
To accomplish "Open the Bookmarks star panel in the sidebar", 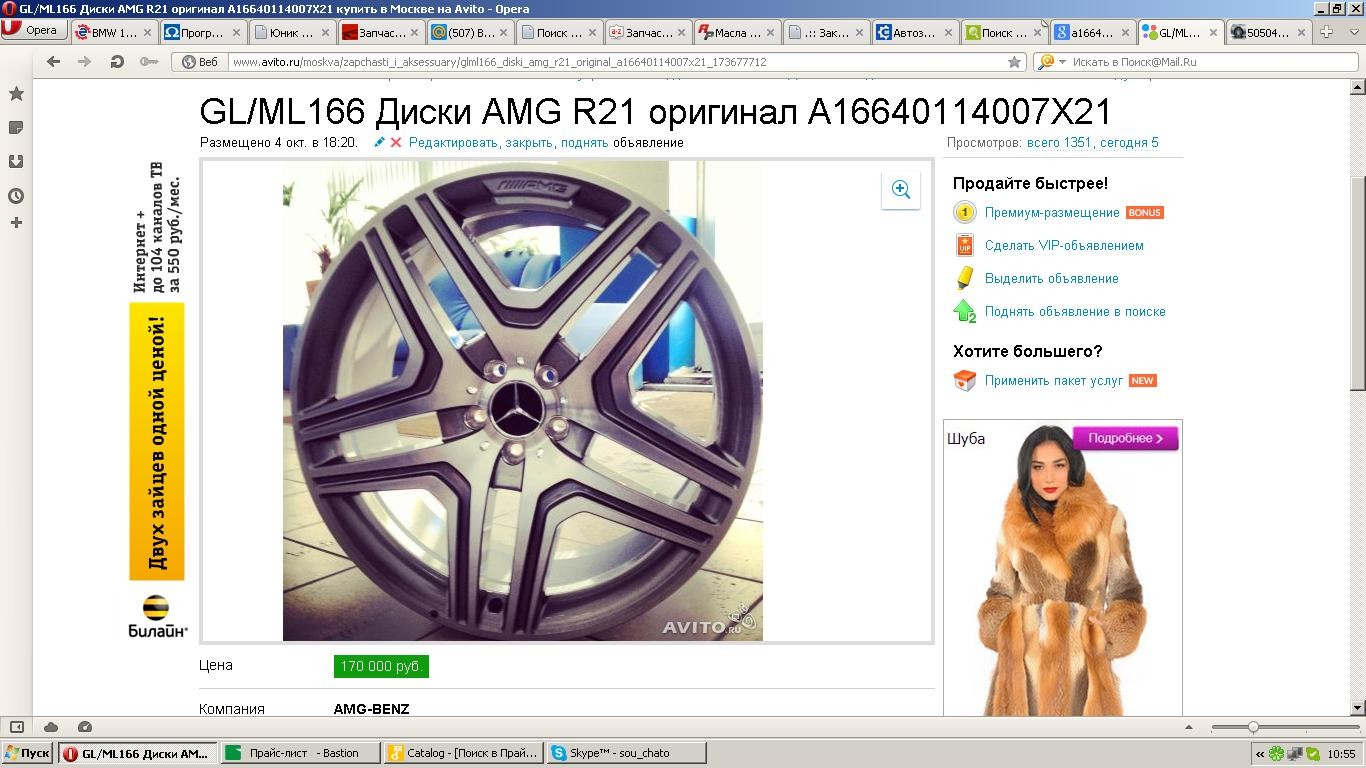I will [16, 94].
